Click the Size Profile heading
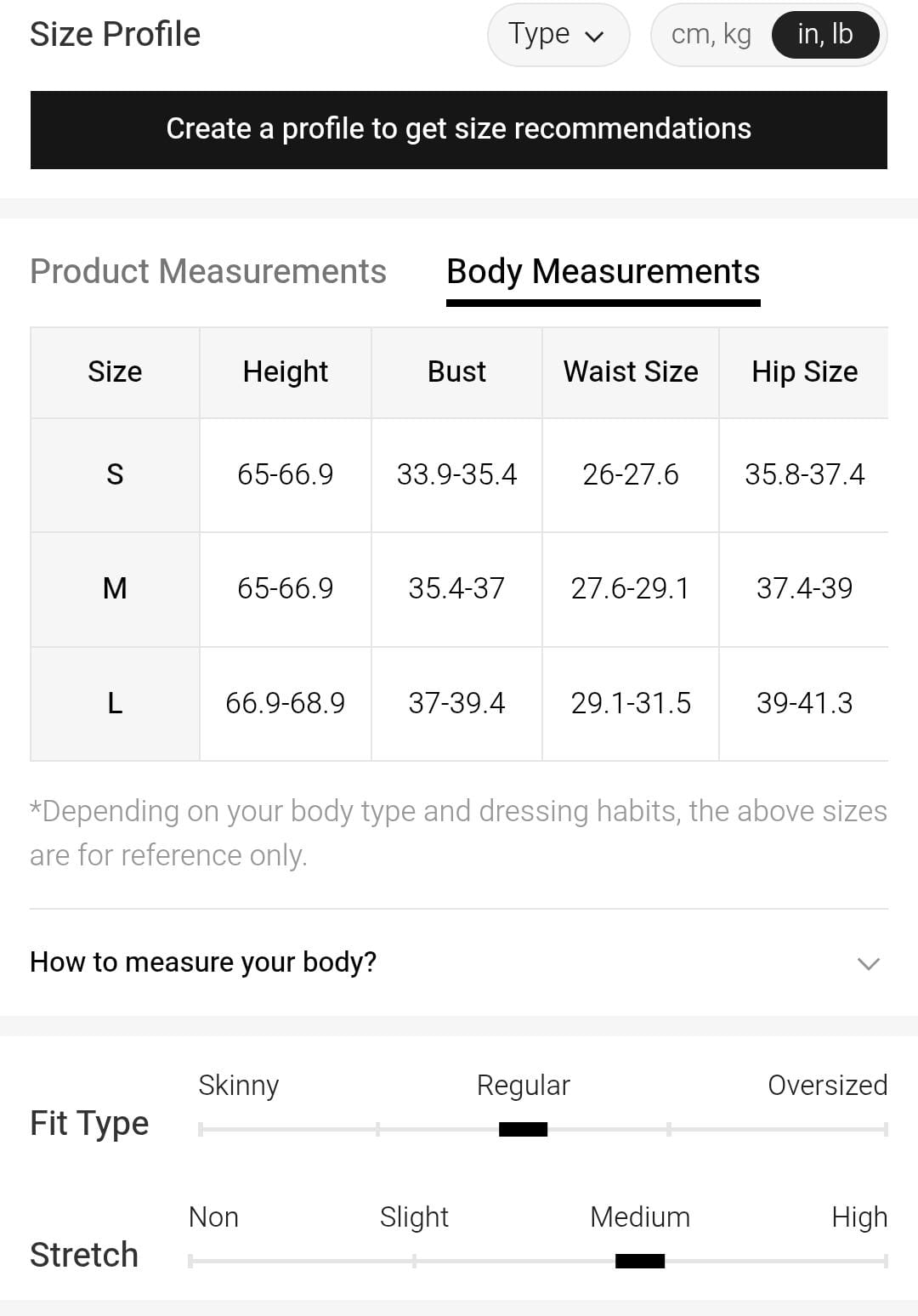The width and height of the screenshot is (918, 1316). 116,35
